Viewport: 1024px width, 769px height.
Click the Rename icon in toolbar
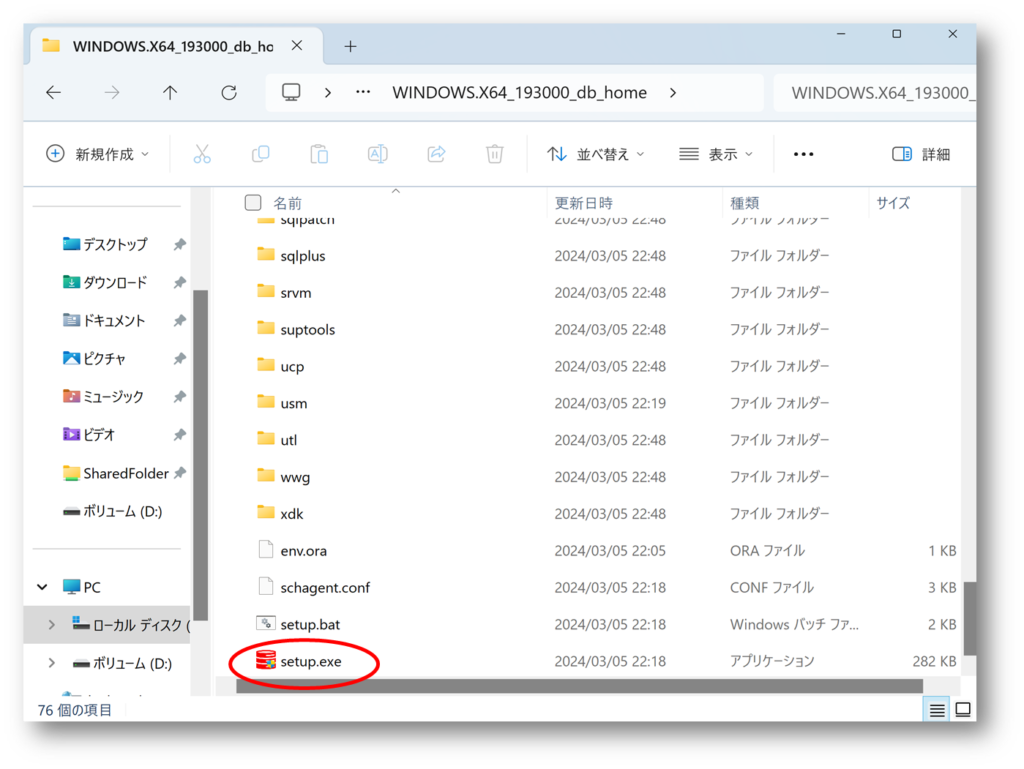378,154
